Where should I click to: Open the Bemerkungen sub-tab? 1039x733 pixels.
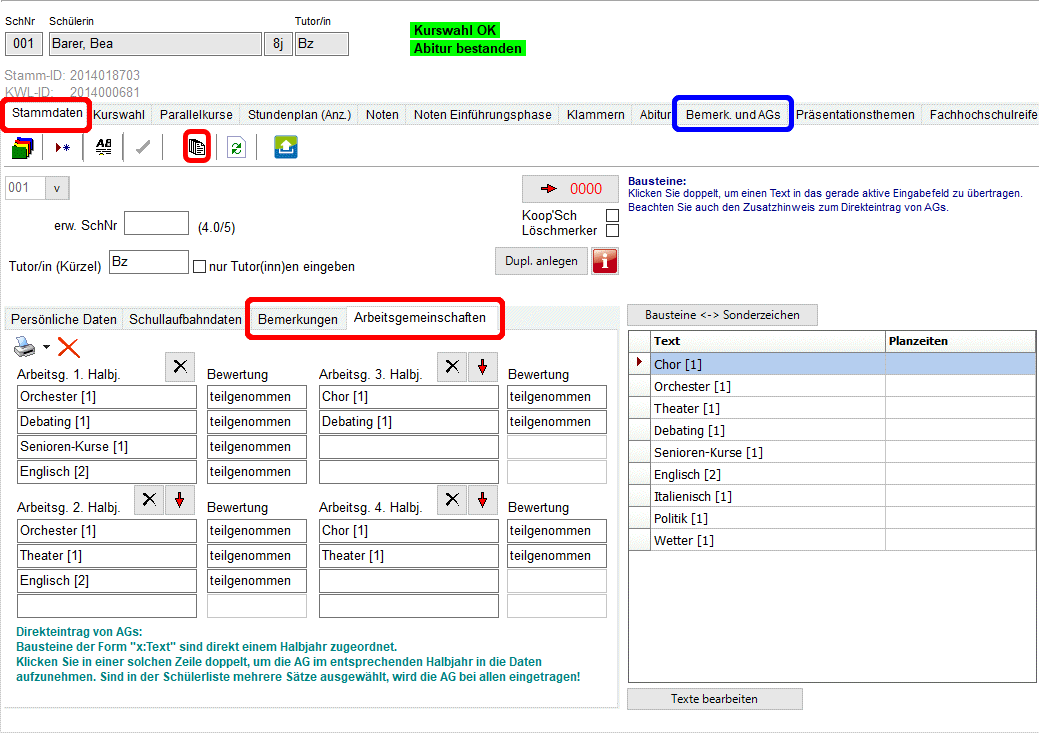(298, 320)
